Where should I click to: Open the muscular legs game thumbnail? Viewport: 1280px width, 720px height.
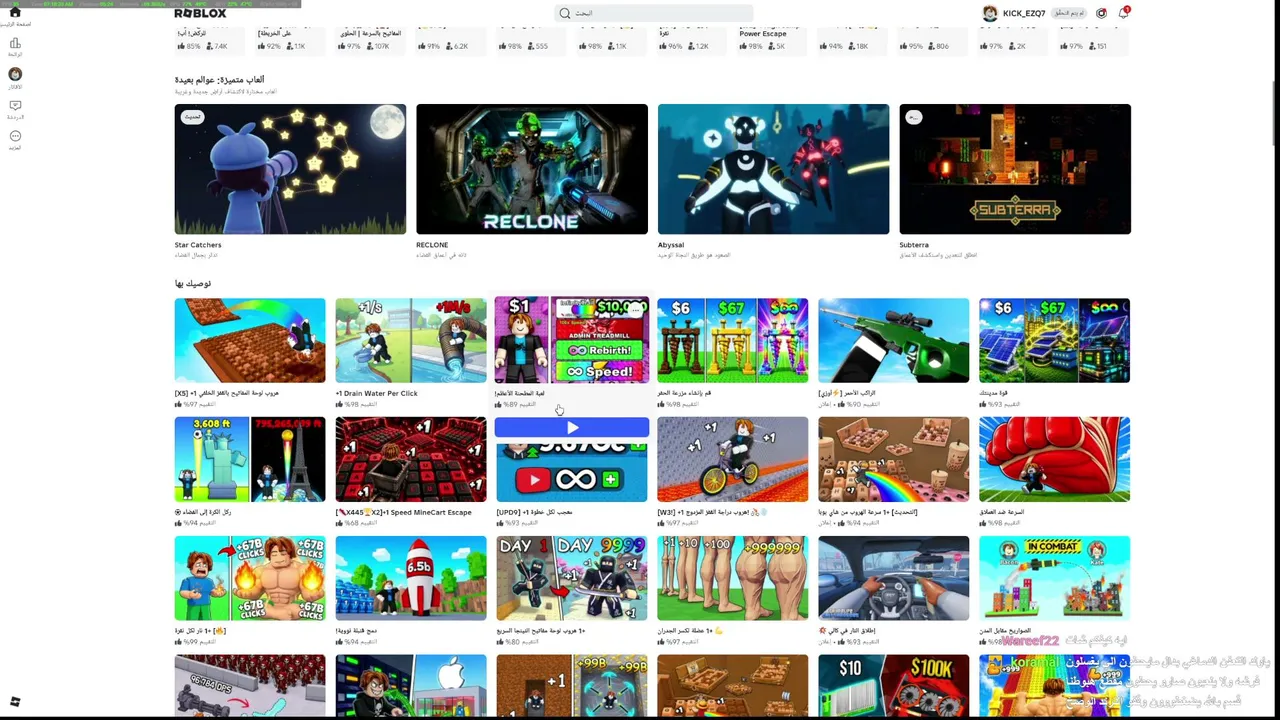point(733,579)
